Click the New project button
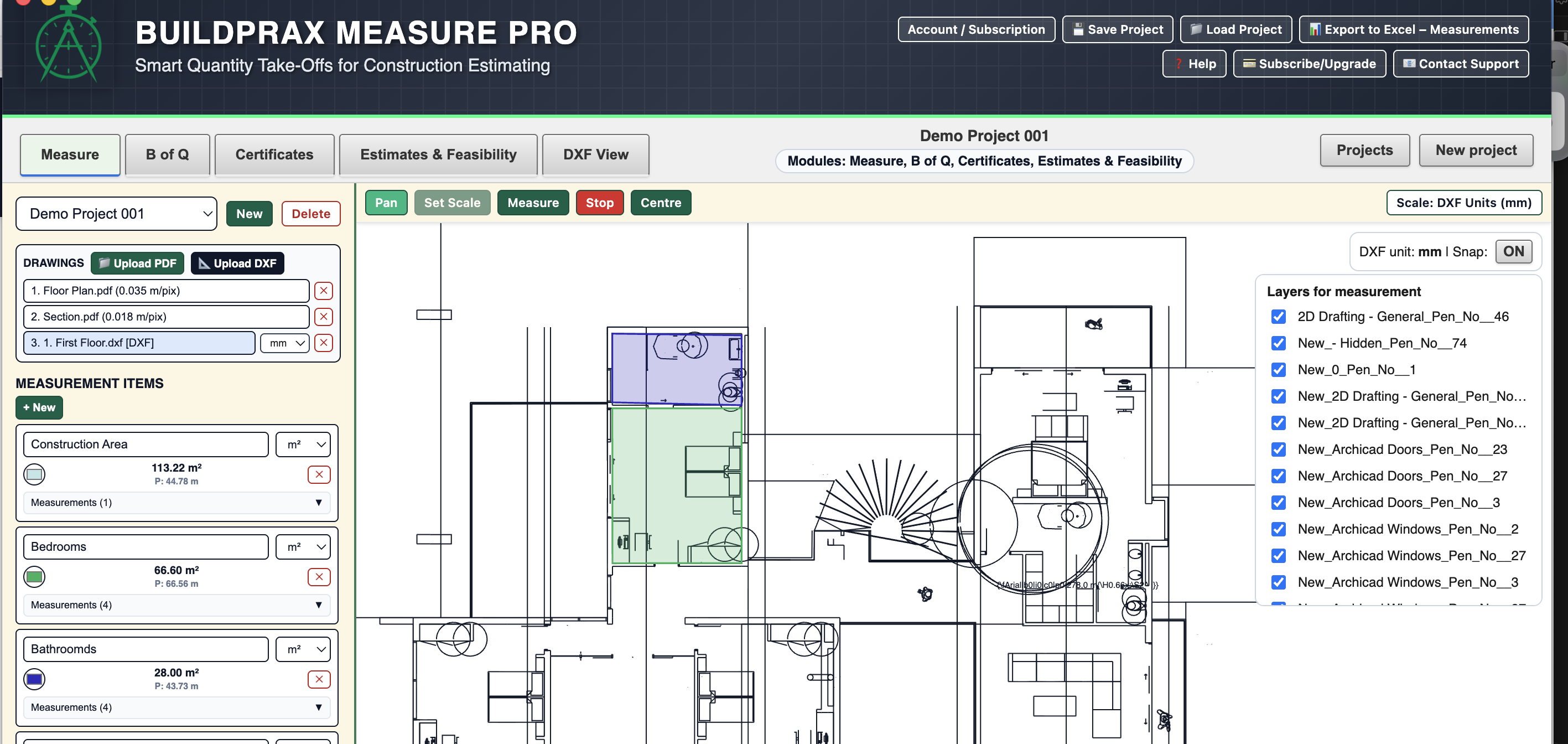 1476,151
